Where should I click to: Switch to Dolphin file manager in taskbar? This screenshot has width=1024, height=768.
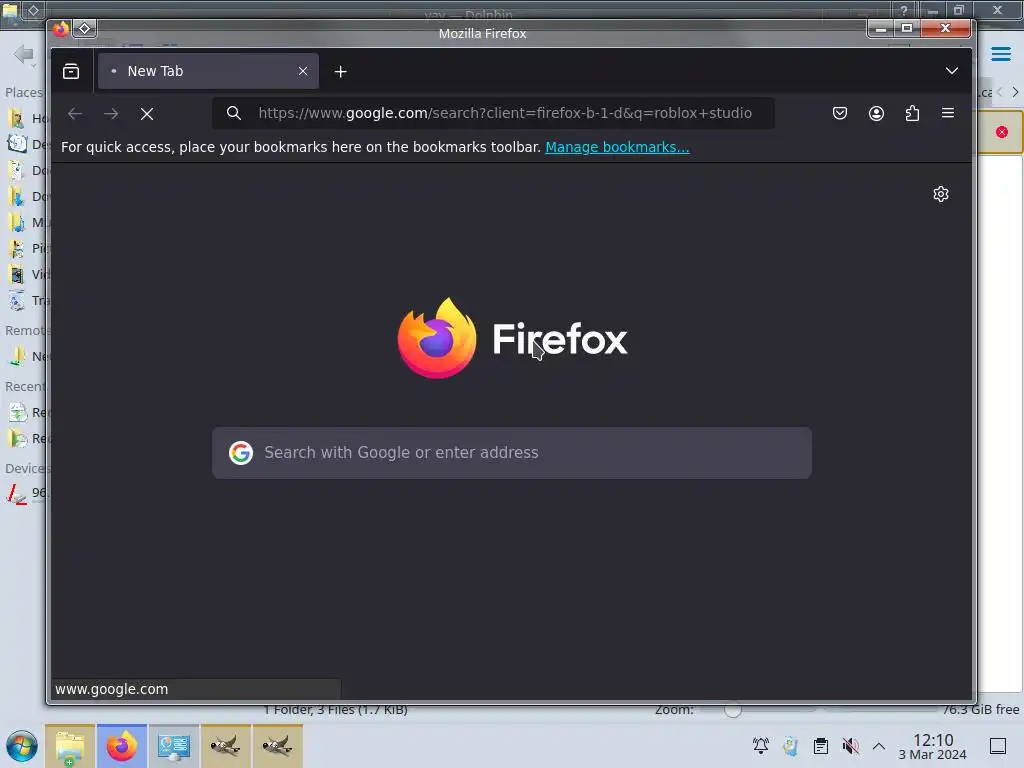pyautogui.click(x=70, y=746)
